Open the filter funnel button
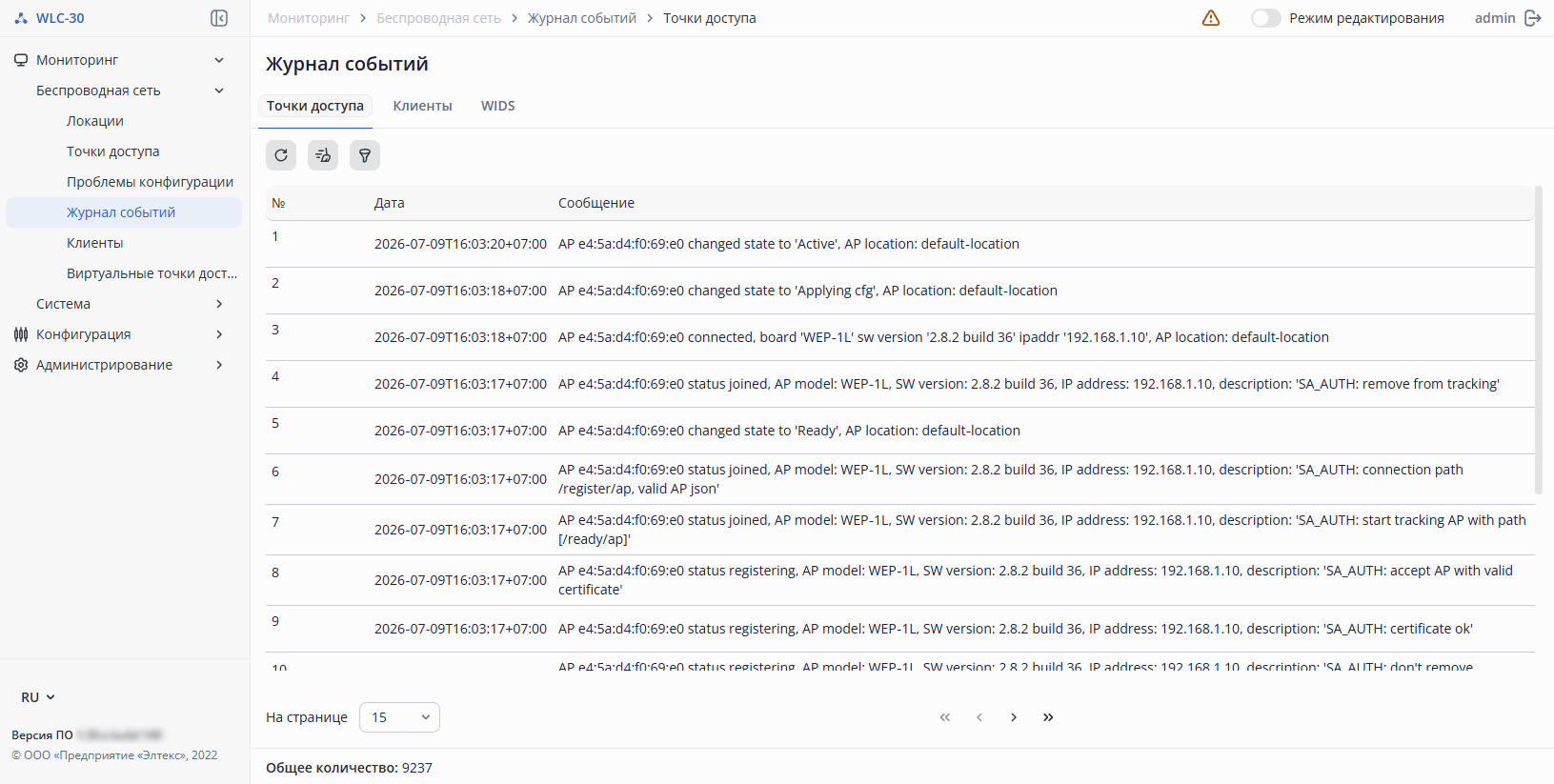The image size is (1554, 784). tap(365, 155)
